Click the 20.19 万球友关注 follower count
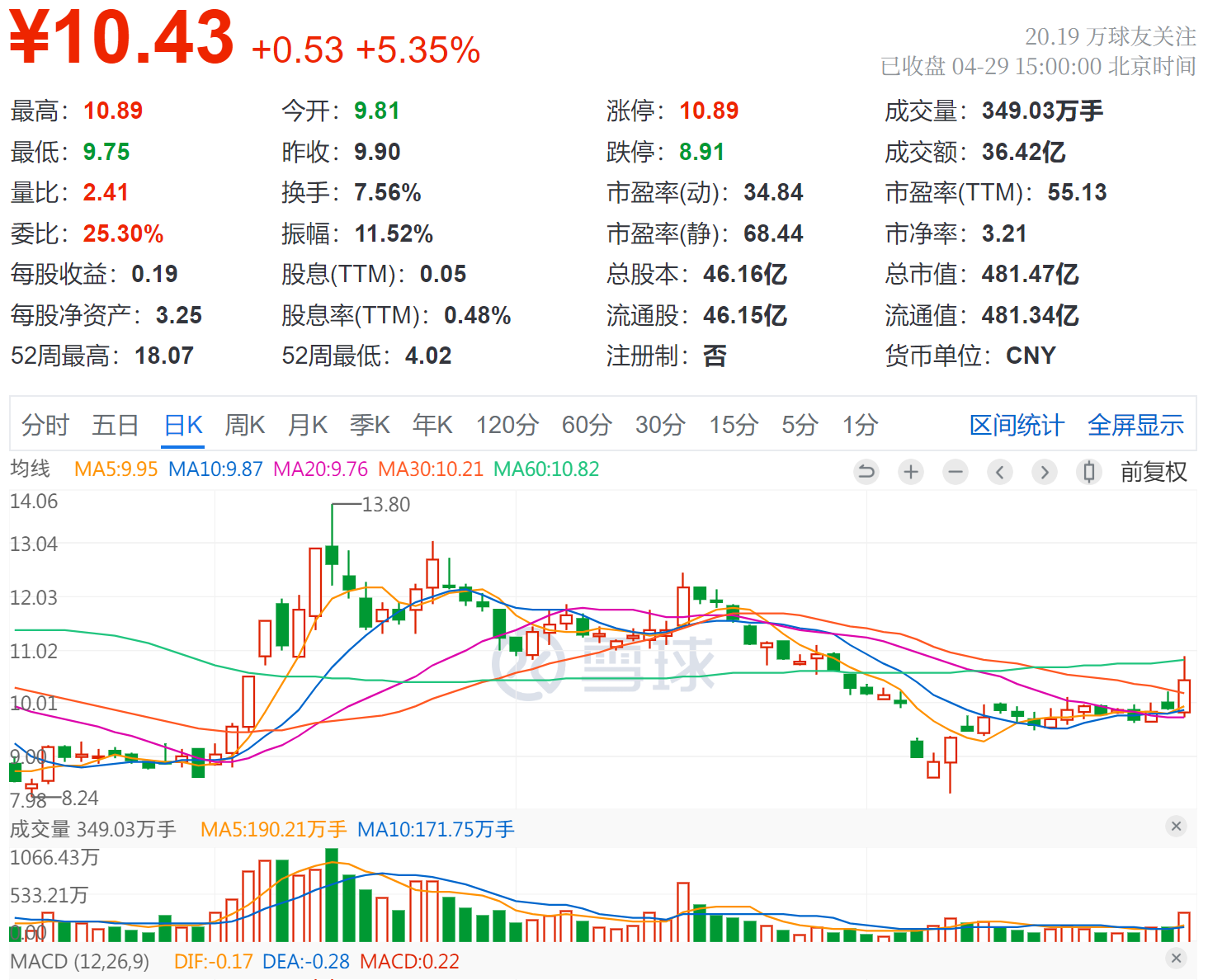 [1111, 36]
